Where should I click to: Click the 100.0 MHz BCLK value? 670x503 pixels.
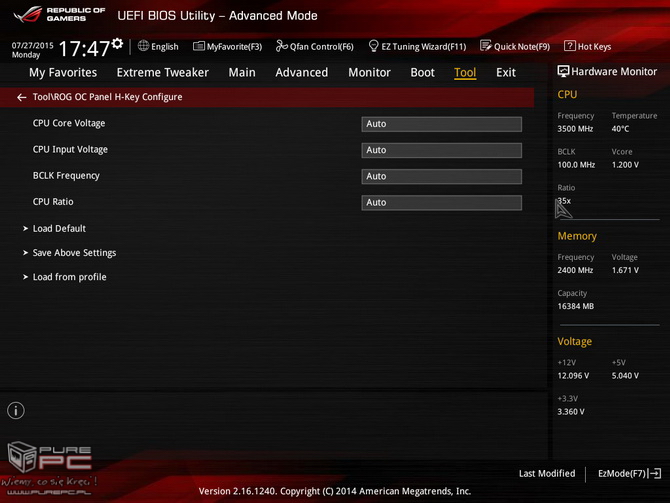point(576,165)
